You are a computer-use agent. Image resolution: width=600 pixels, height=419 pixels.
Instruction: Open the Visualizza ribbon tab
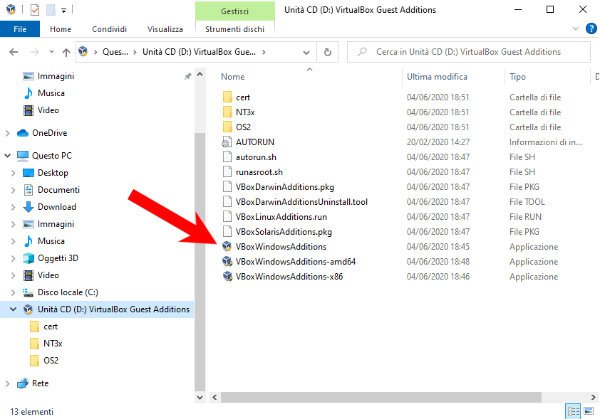point(165,29)
